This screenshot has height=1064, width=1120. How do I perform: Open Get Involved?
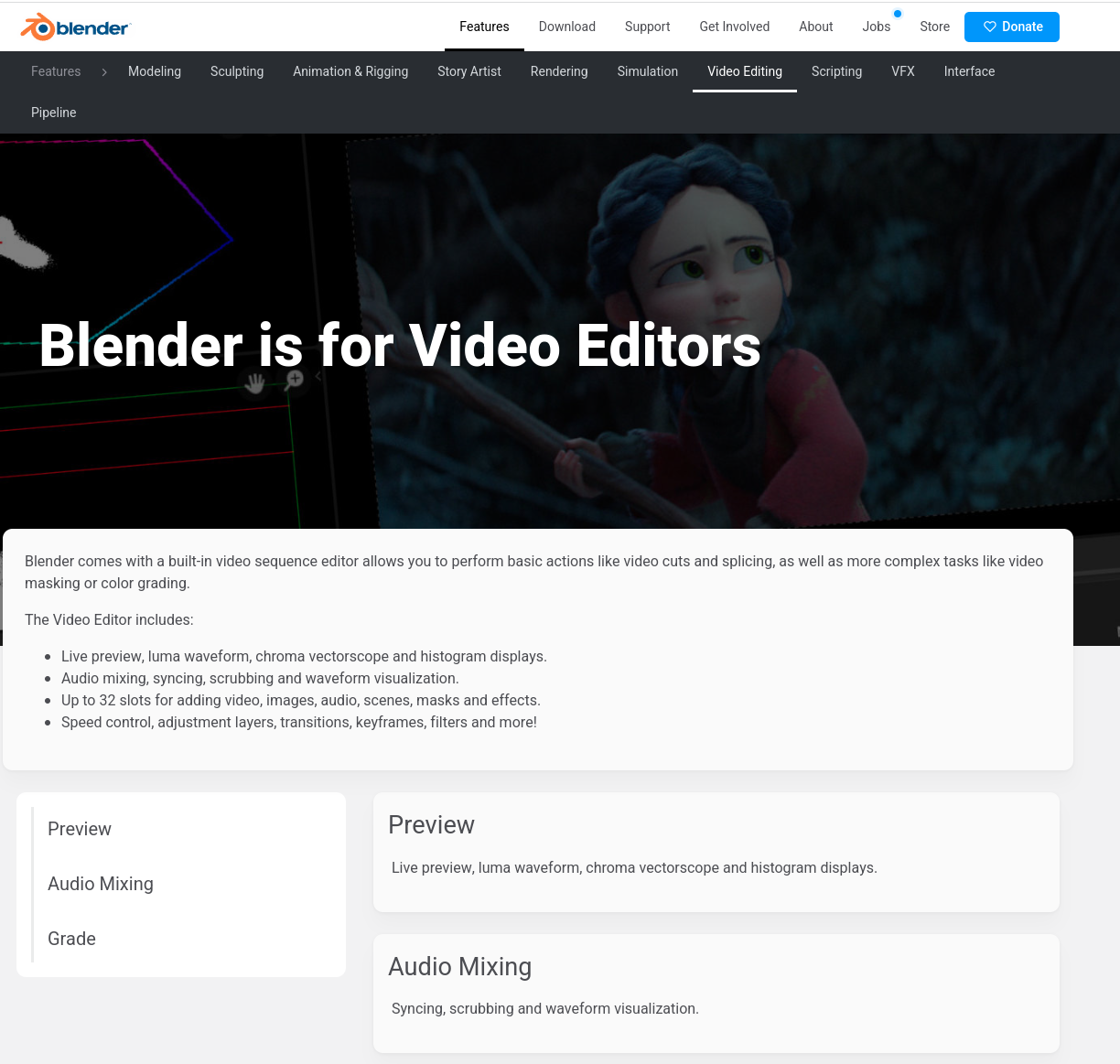[x=735, y=27]
